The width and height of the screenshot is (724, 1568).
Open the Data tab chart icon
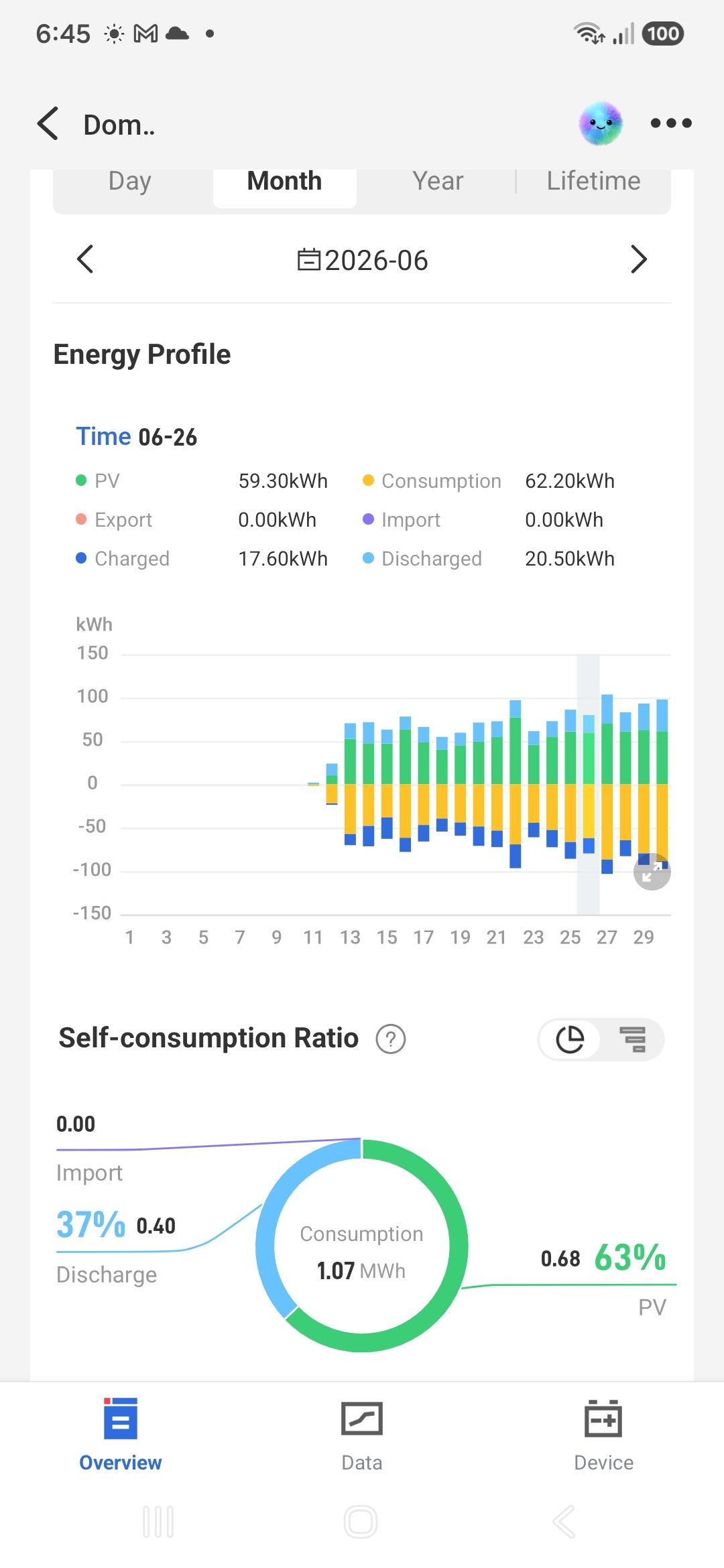(362, 1418)
